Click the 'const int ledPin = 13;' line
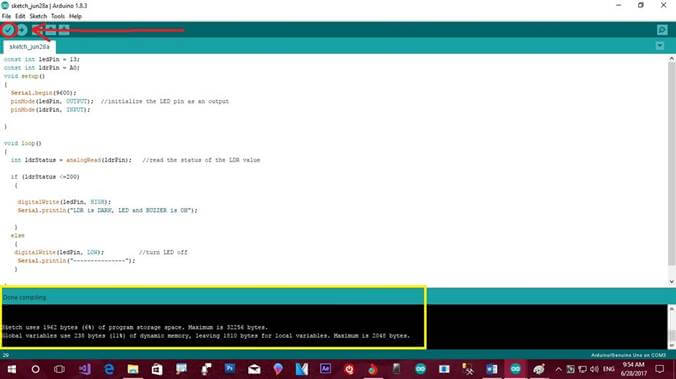676x379 pixels. tap(42, 59)
